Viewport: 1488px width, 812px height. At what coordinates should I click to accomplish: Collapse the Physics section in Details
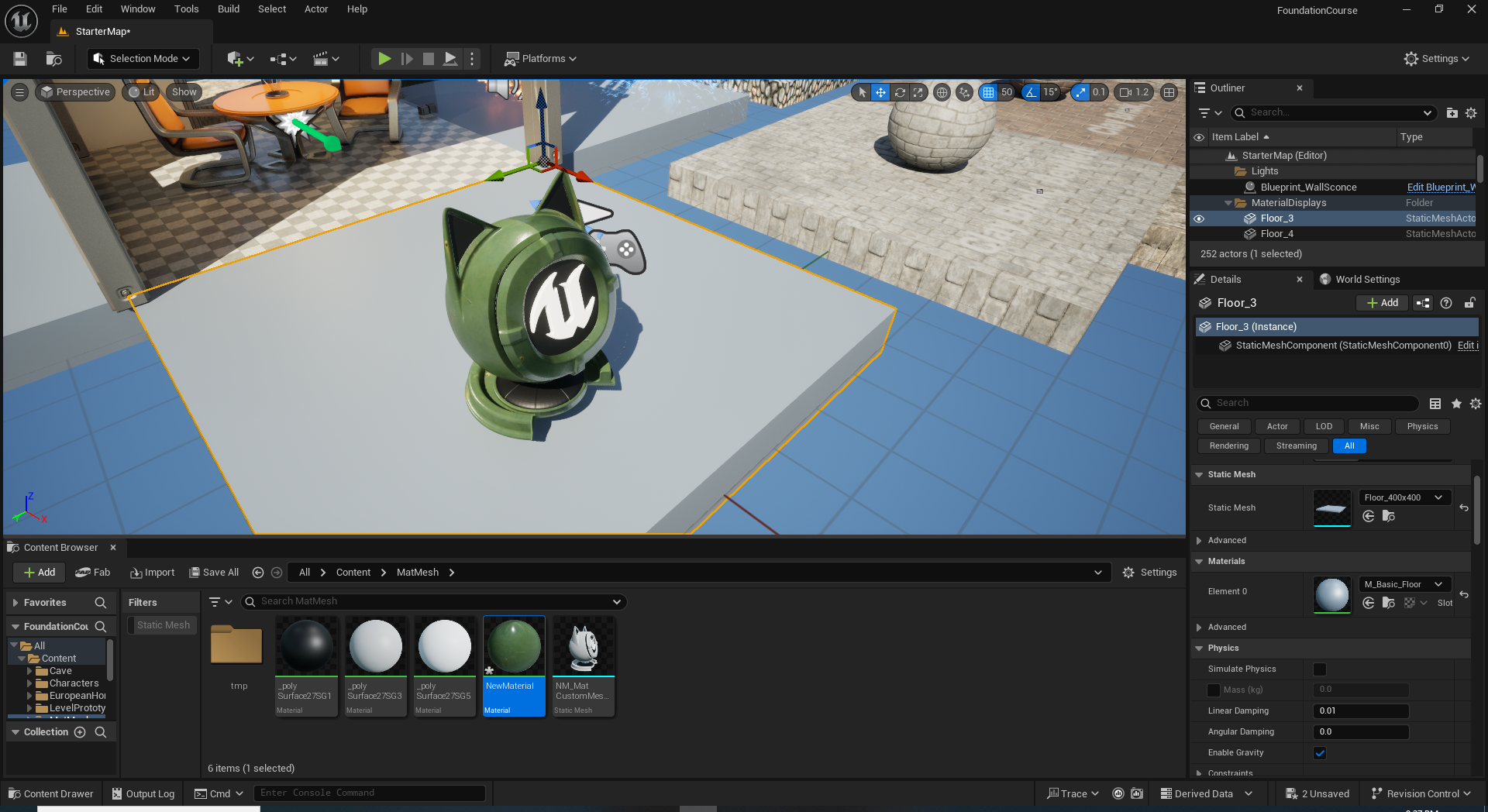tap(1199, 649)
